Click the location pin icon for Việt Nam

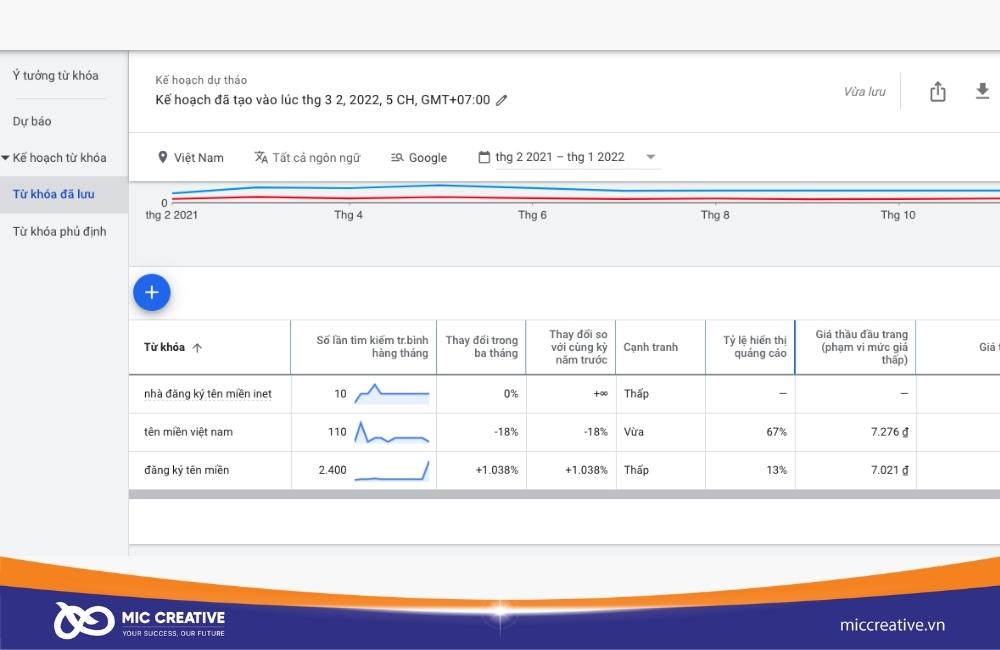(163, 157)
